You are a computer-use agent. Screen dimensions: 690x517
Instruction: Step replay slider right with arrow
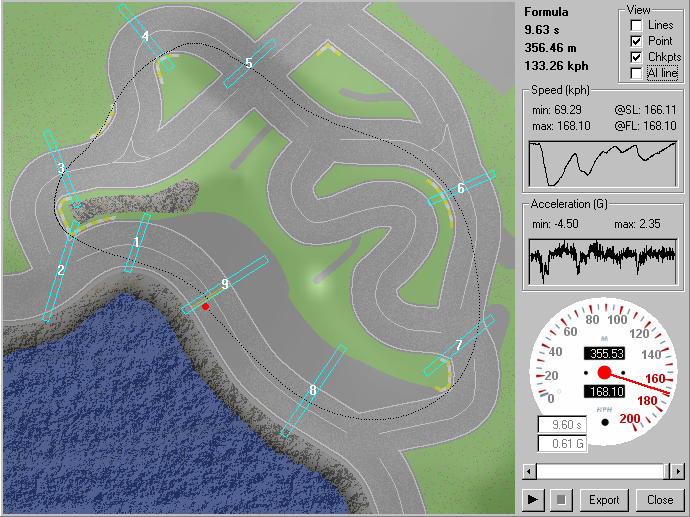(x=678, y=472)
